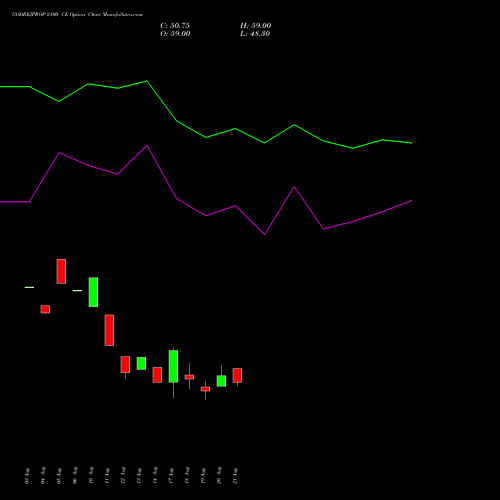Select the high value H: 59.00
Screen dimensions: 500x500
255,26
